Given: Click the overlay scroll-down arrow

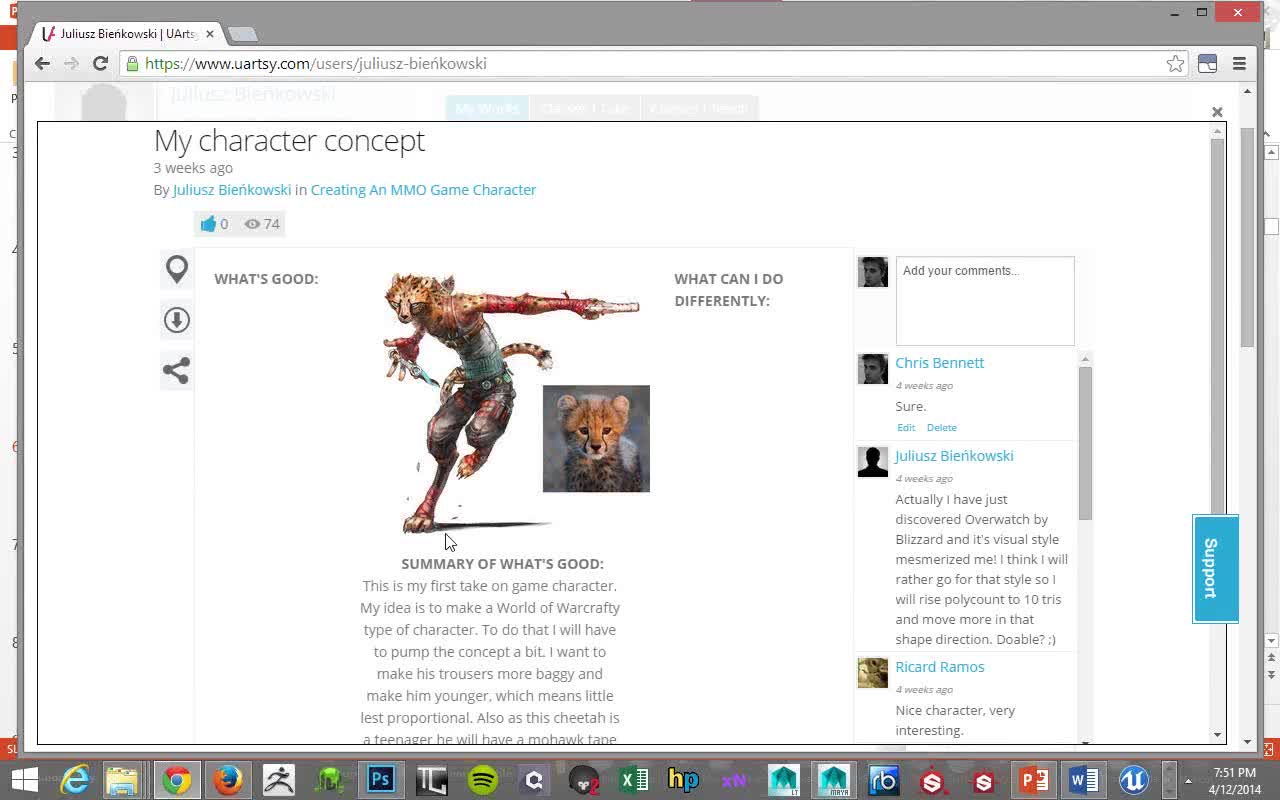Looking at the screenshot, I should coord(1217,735).
